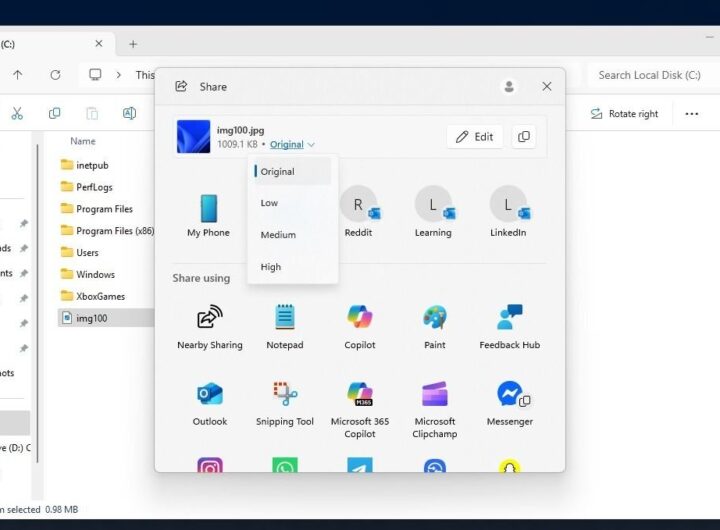Focus the Search Local Disk field
The width and height of the screenshot is (720, 530).
(x=648, y=75)
